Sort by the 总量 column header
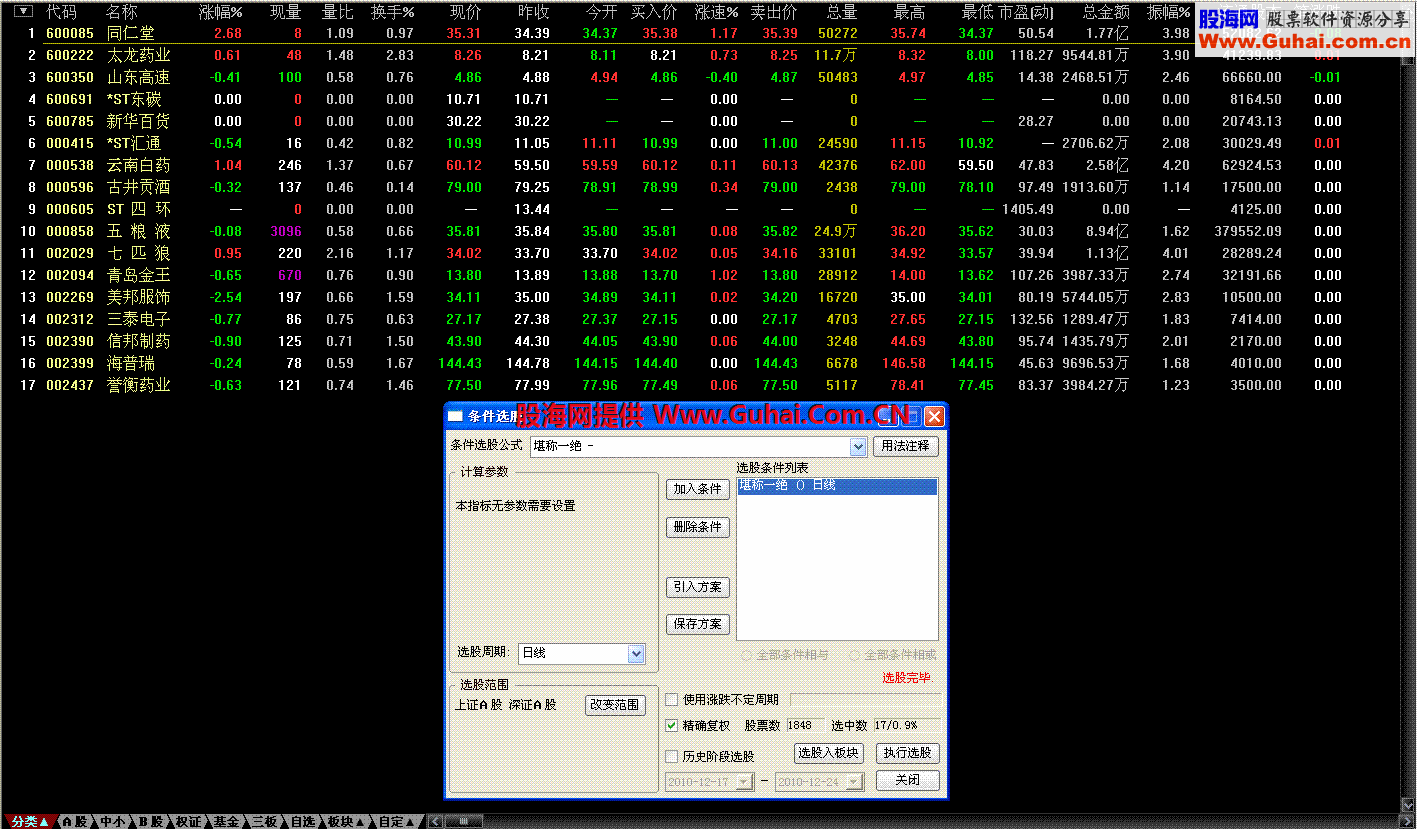Viewport: 1417px width, 829px height. pos(842,12)
